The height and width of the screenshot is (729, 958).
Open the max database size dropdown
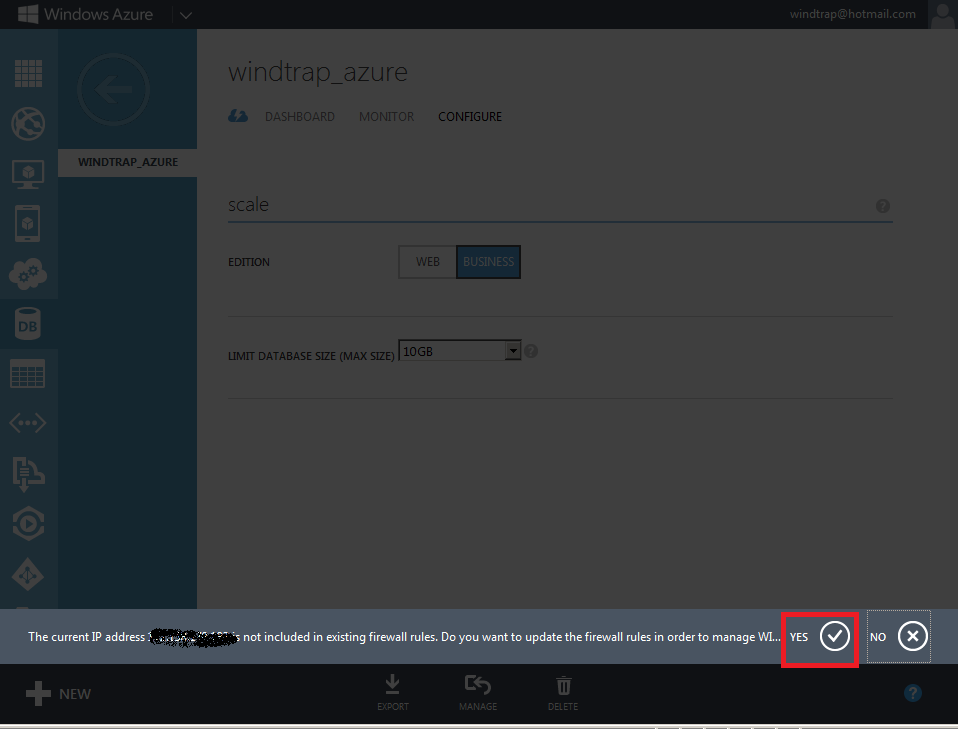(459, 351)
